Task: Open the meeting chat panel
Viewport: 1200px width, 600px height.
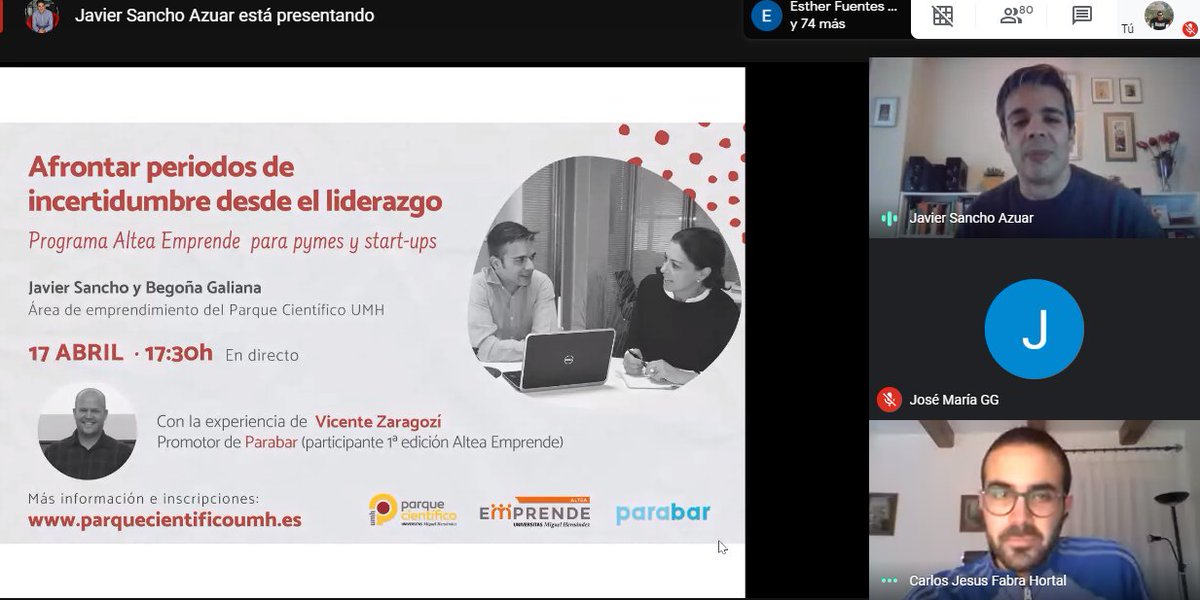Action: tap(1081, 16)
